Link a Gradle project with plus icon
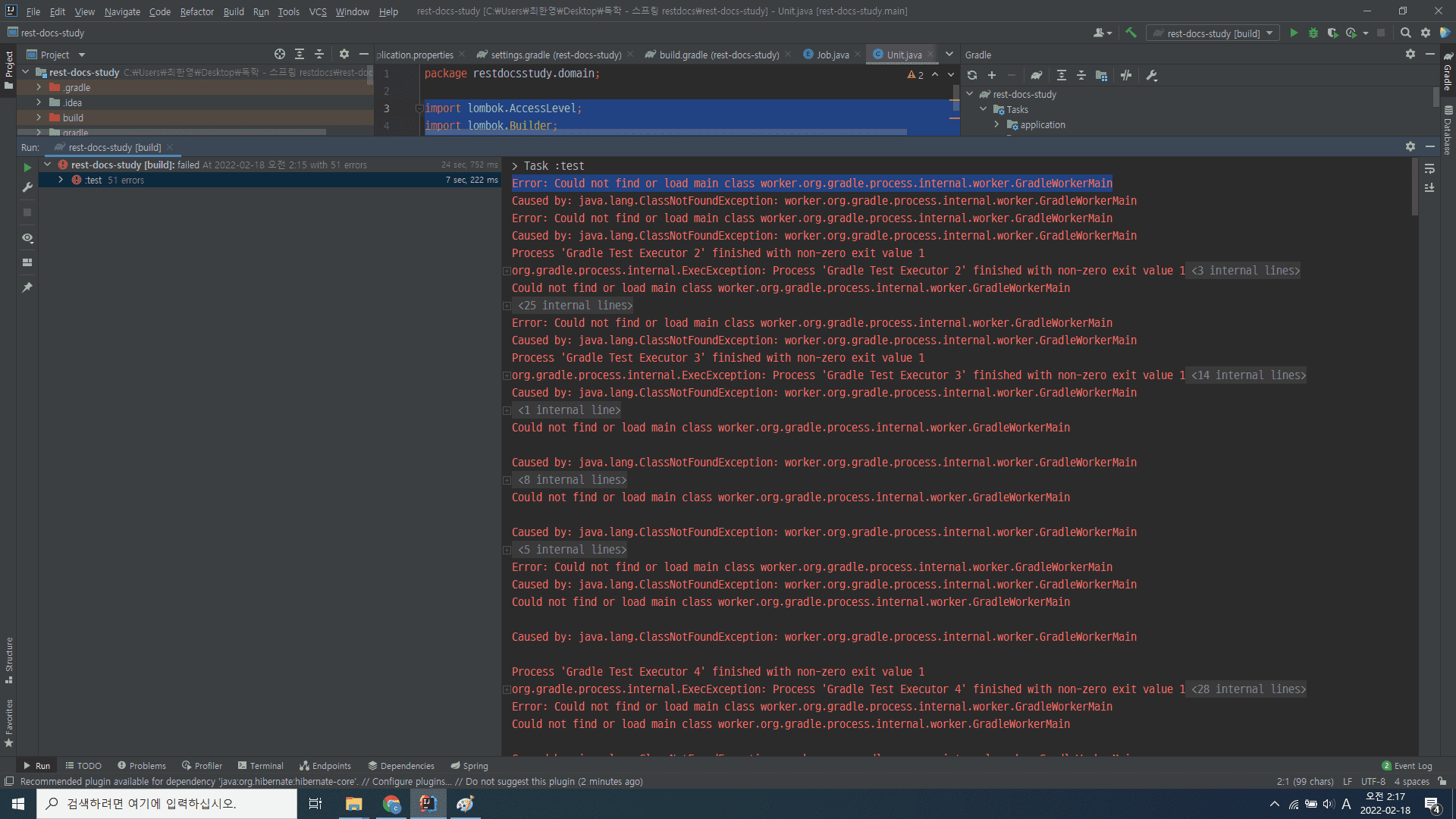The width and height of the screenshot is (1456, 819). click(x=992, y=75)
